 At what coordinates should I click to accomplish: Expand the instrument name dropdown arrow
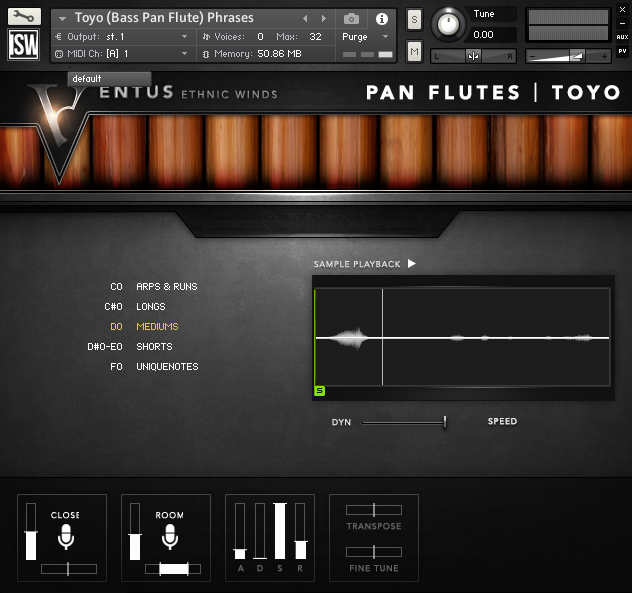click(62, 19)
